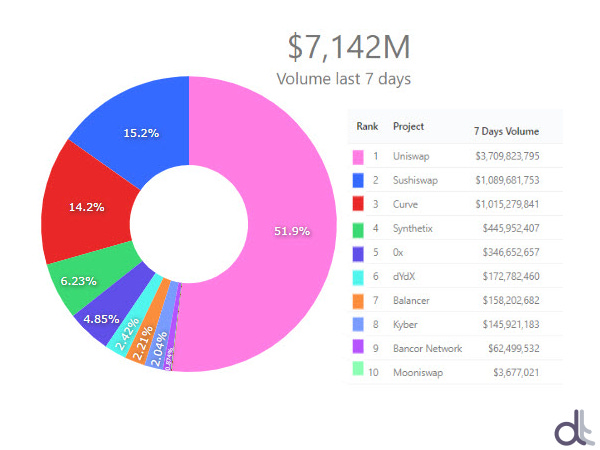Click the Rank column header
600x450 pixels.
tap(367, 126)
